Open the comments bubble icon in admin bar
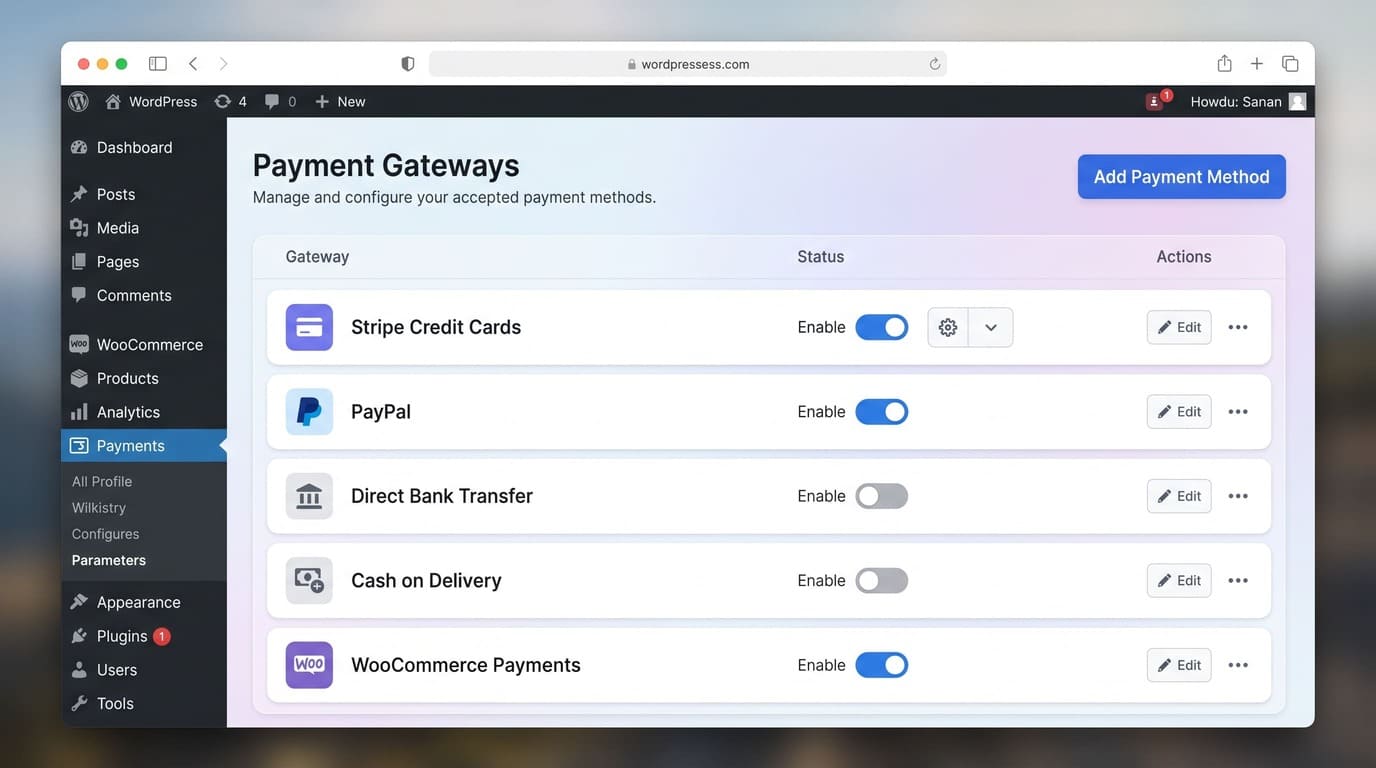Image resolution: width=1376 pixels, height=768 pixels. tap(280, 102)
